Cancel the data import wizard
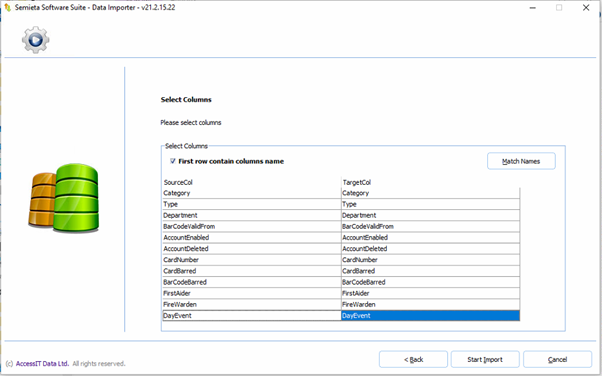 coord(557,359)
